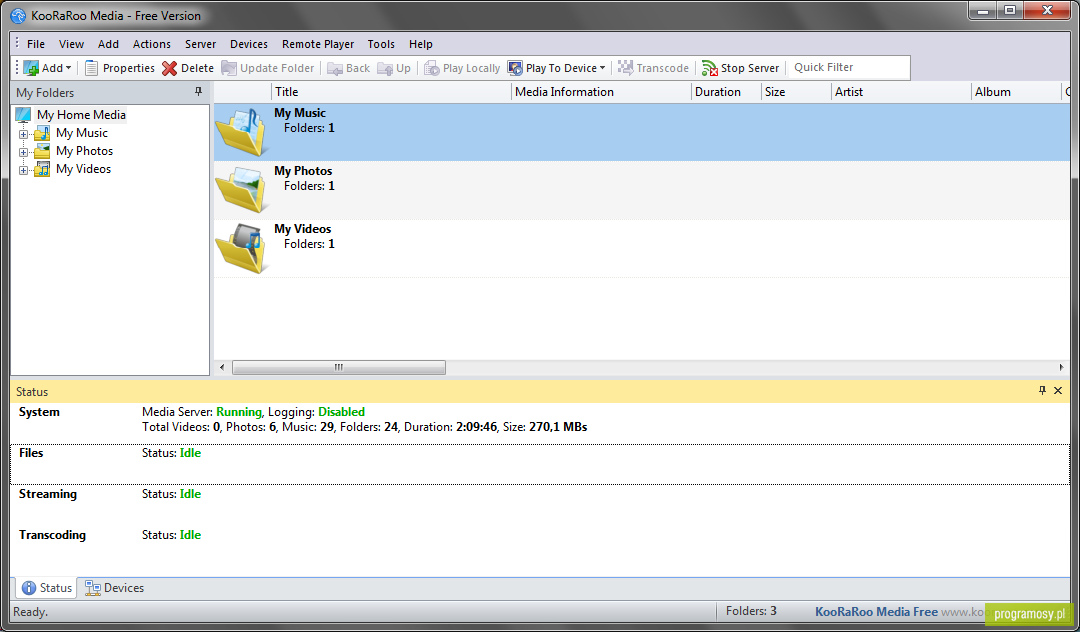Click the Files status row
The image size is (1080, 632).
pos(540,464)
